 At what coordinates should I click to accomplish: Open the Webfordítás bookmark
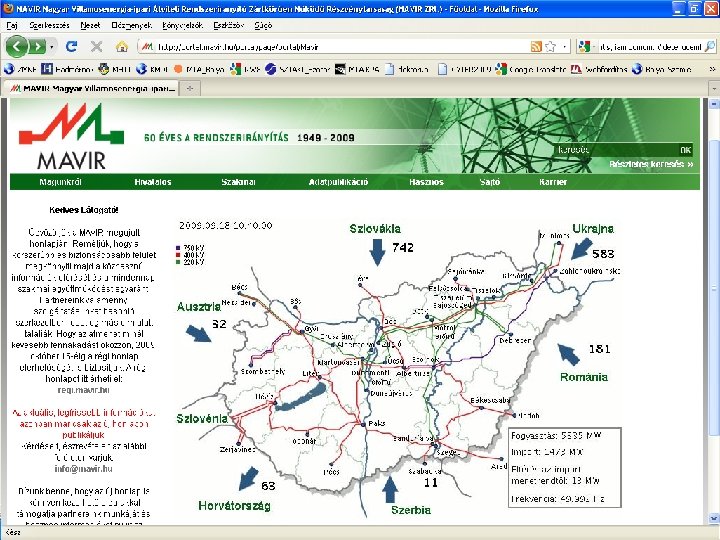coord(599,69)
